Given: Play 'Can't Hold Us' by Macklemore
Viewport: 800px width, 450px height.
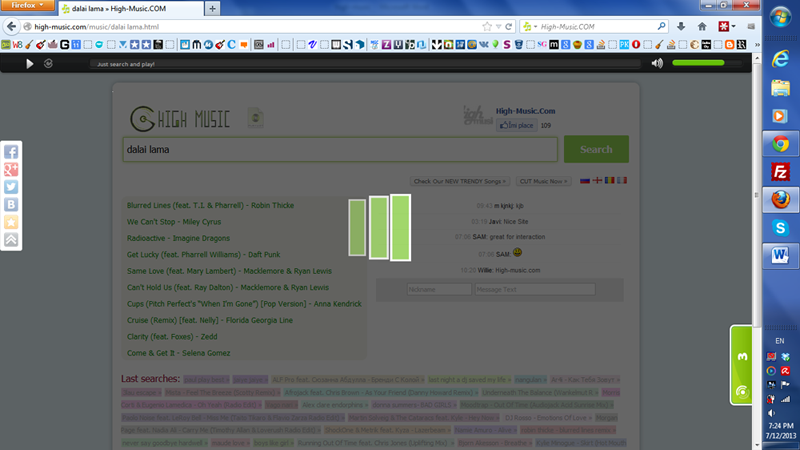Looking at the screenshot, I should tap(228, 287).
